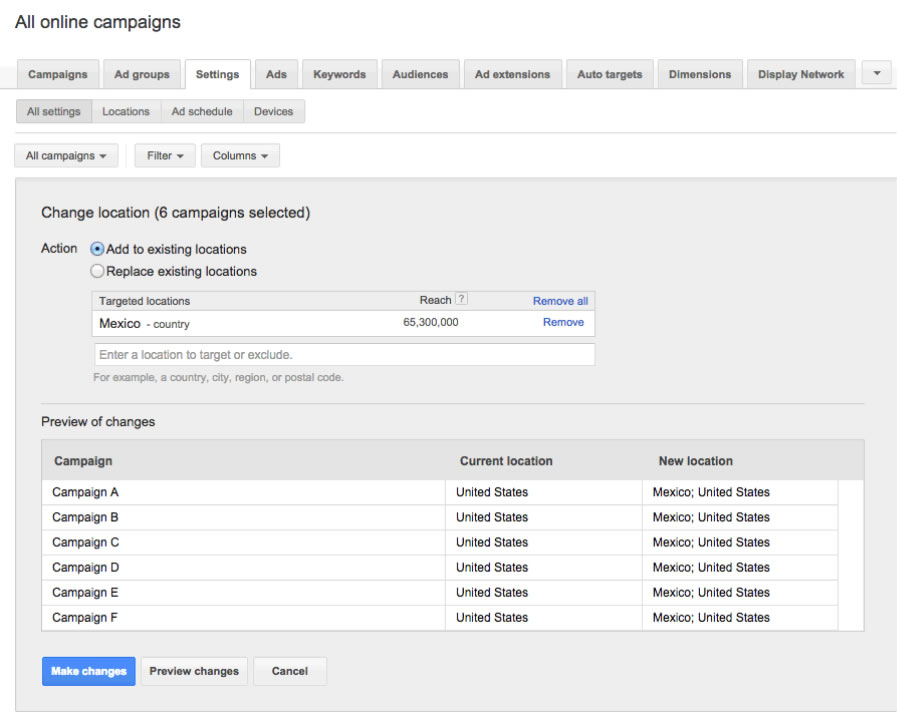Click the Reach help question mark icon
This screenshot has width=897, height=719.
click(x=461, y=299)
